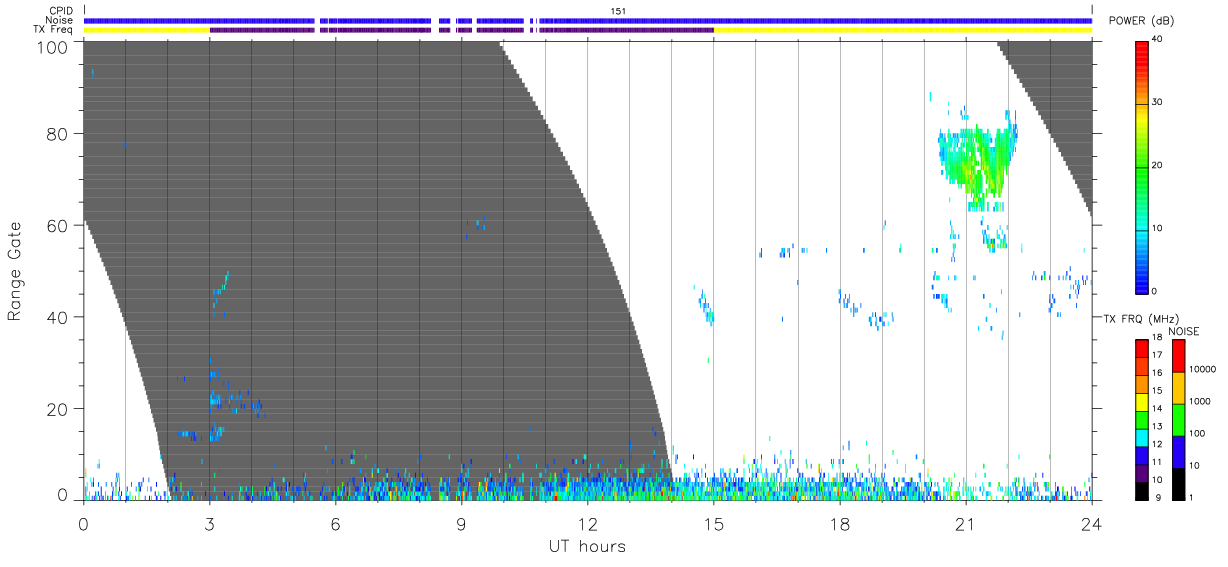
Task: Click the 9 tick on TX FRQ legend
Action: coord(1156,497)
